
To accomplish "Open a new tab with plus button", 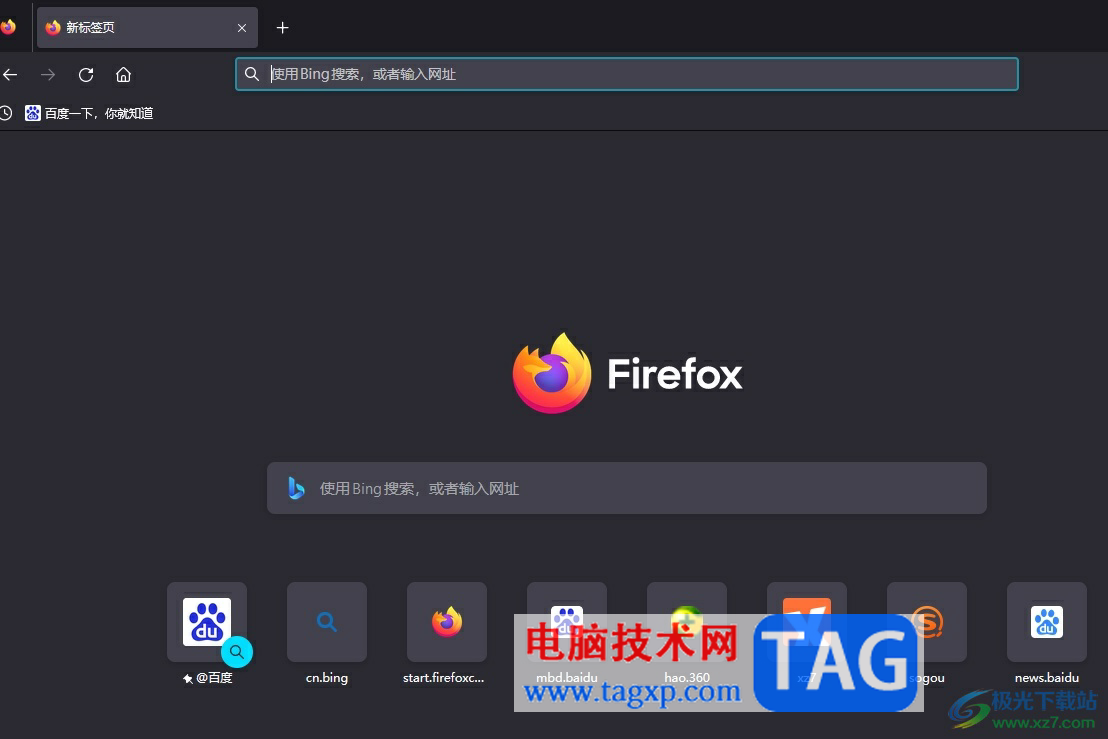I will 283,28.
